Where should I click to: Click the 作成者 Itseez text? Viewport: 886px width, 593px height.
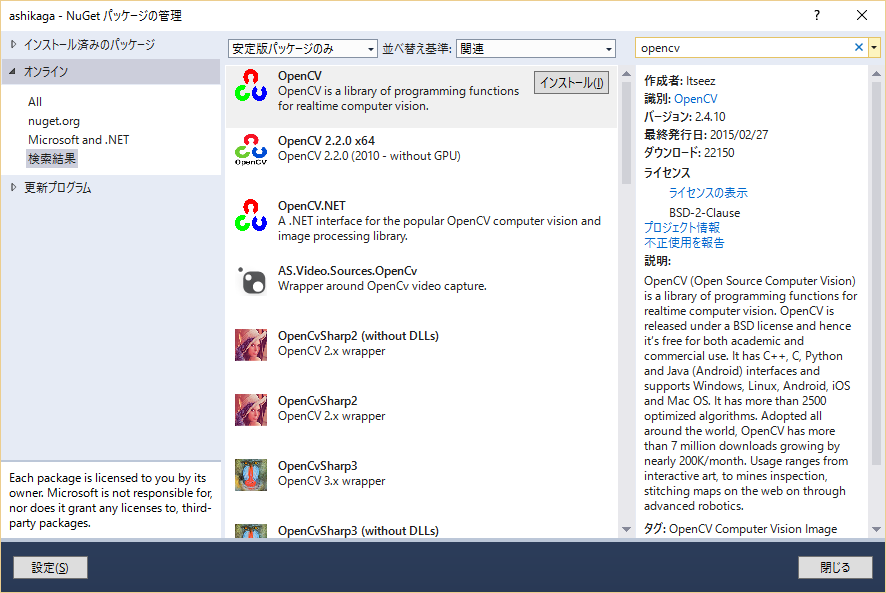[x=701, y=81]
